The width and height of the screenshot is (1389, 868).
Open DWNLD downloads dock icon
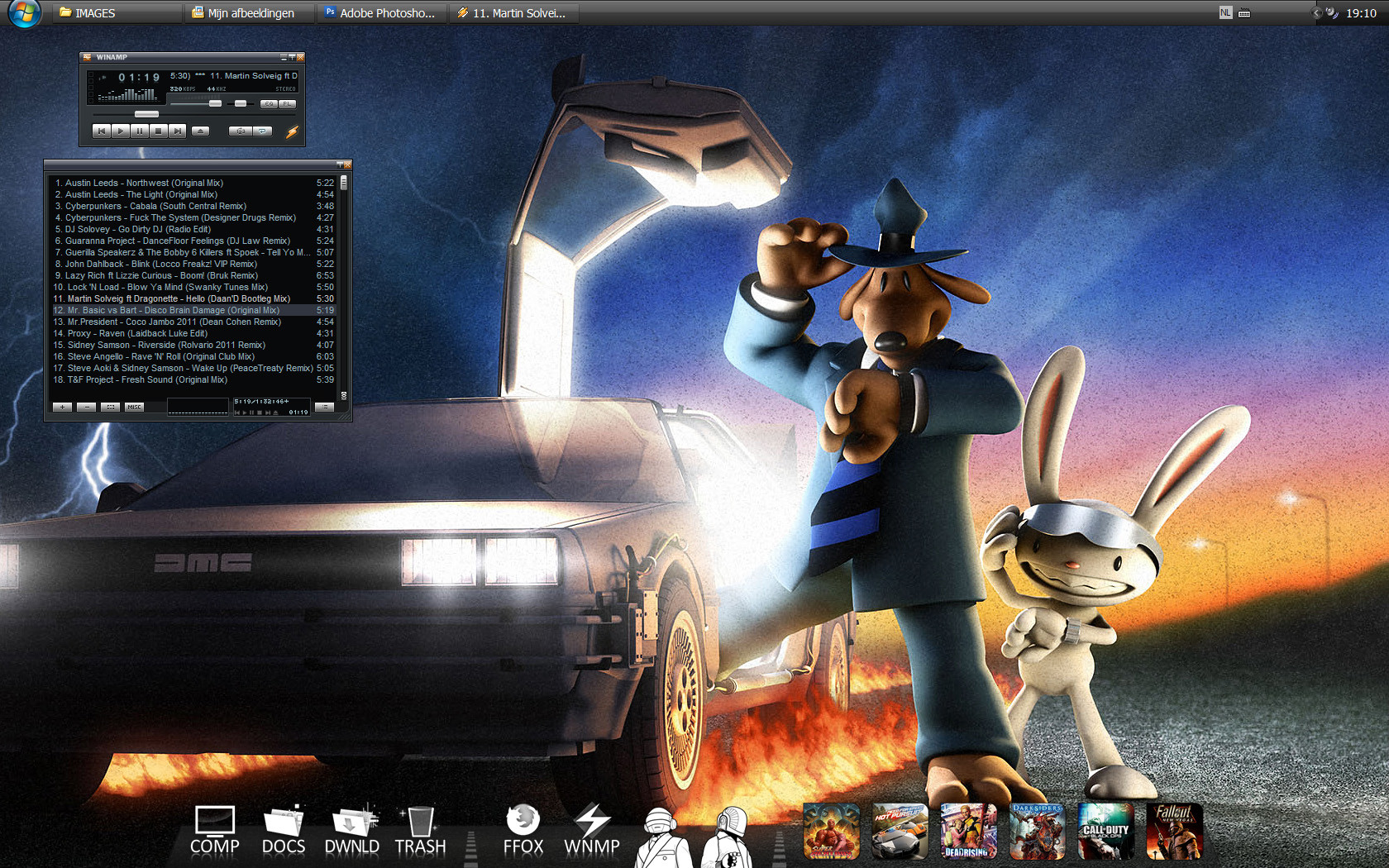pyautogui.click(x=352, y=830)
